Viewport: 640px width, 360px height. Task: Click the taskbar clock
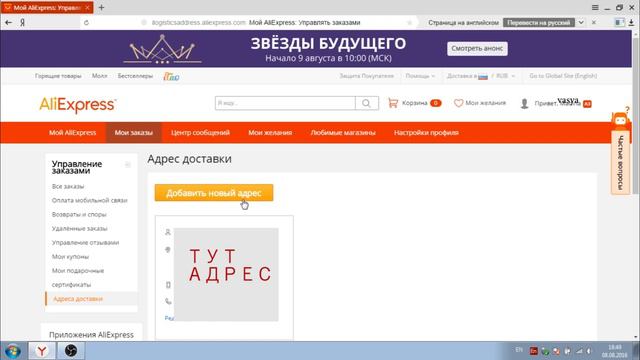click(x=614, y=351)
